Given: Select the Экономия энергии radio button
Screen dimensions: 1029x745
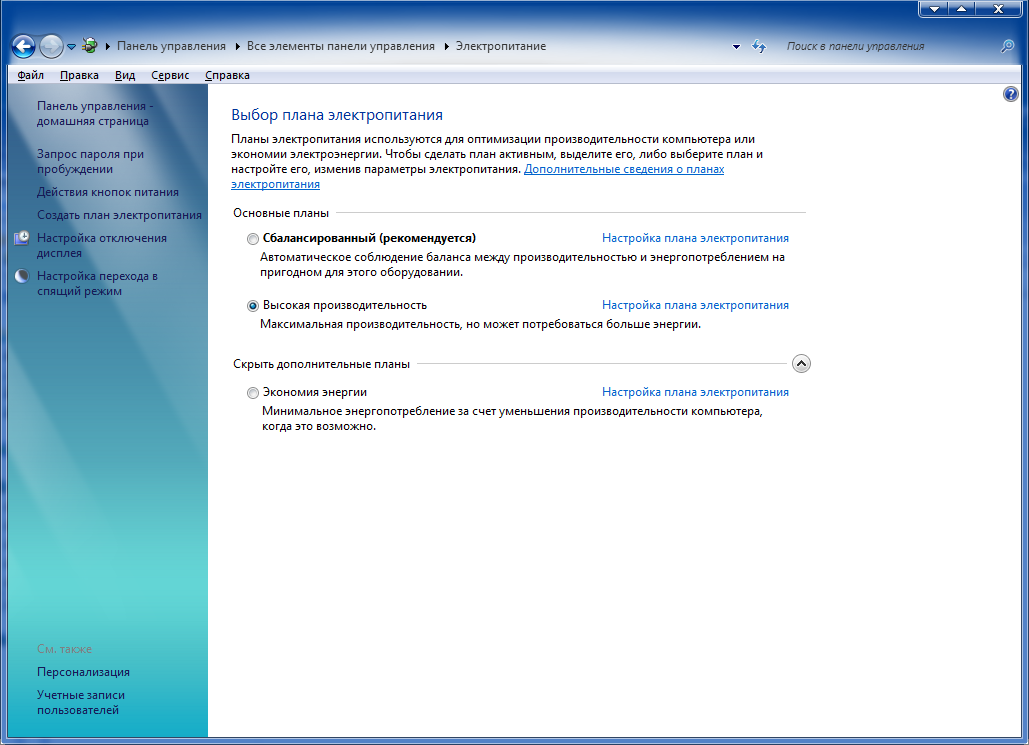Looking at the screenshot, I should pyautogui.click(x=253, y=393).
